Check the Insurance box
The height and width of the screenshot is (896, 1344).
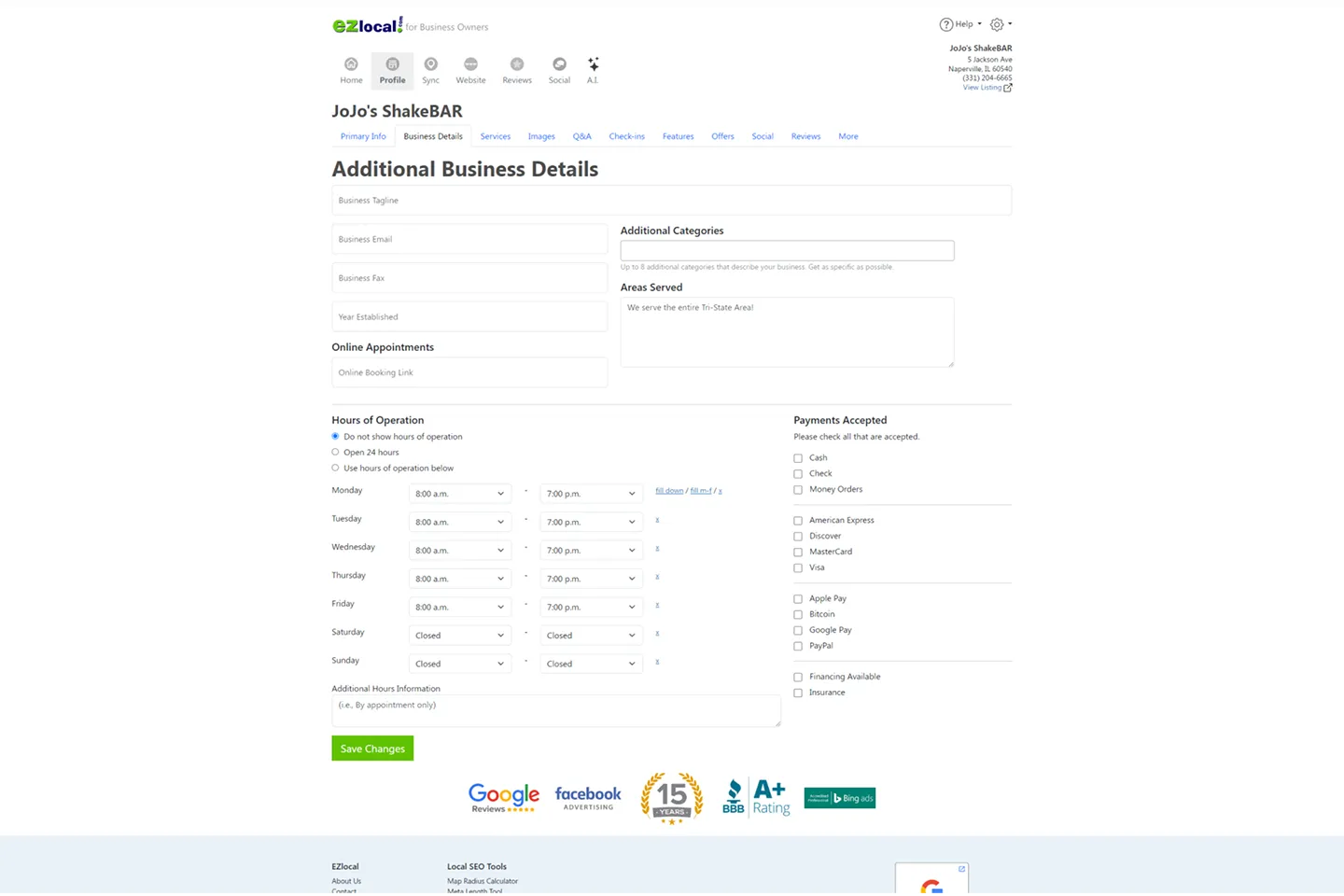click(x=798, y=693)
